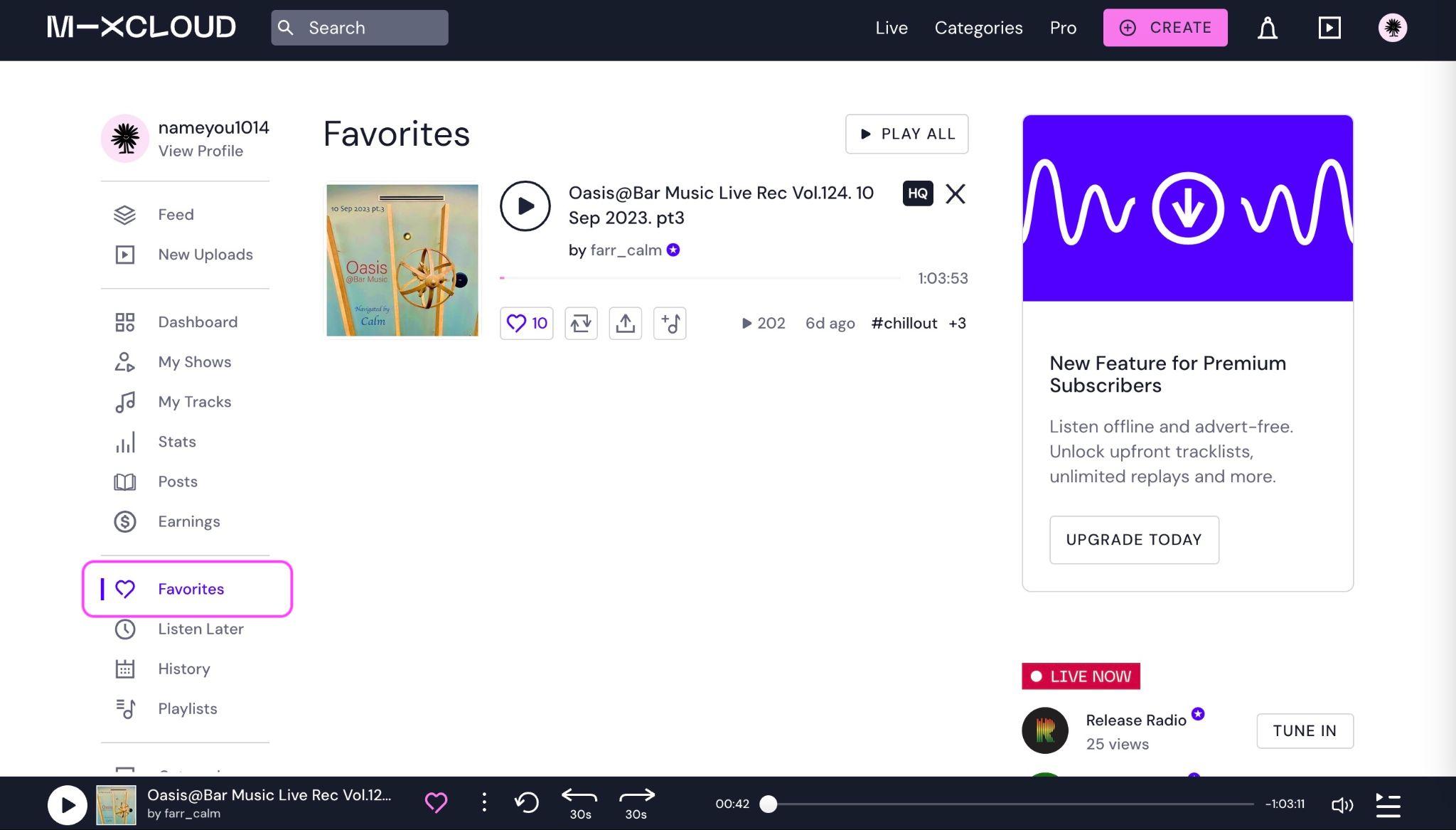Open New Uploads in sidebar
1456x830 pixels.
(x=205, y=255)
